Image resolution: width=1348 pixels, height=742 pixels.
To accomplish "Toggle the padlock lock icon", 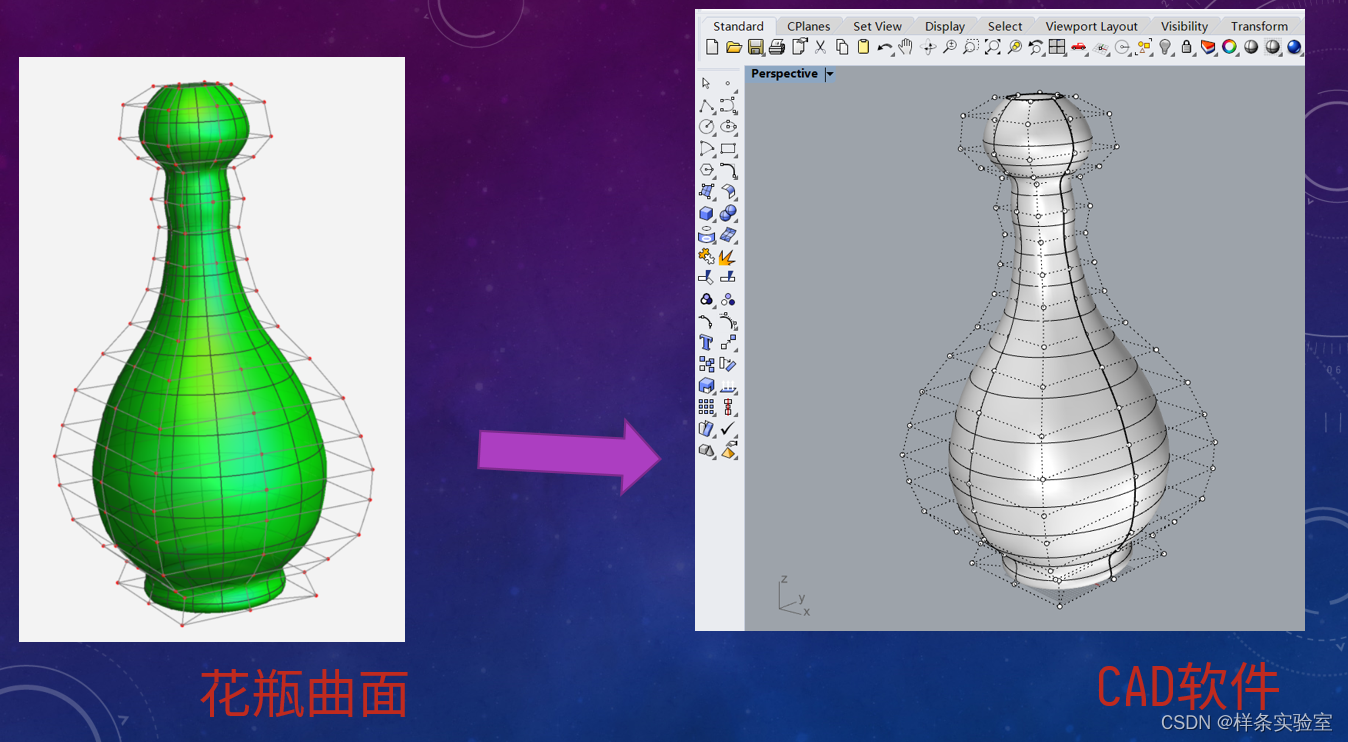I will pos(1189,47).
